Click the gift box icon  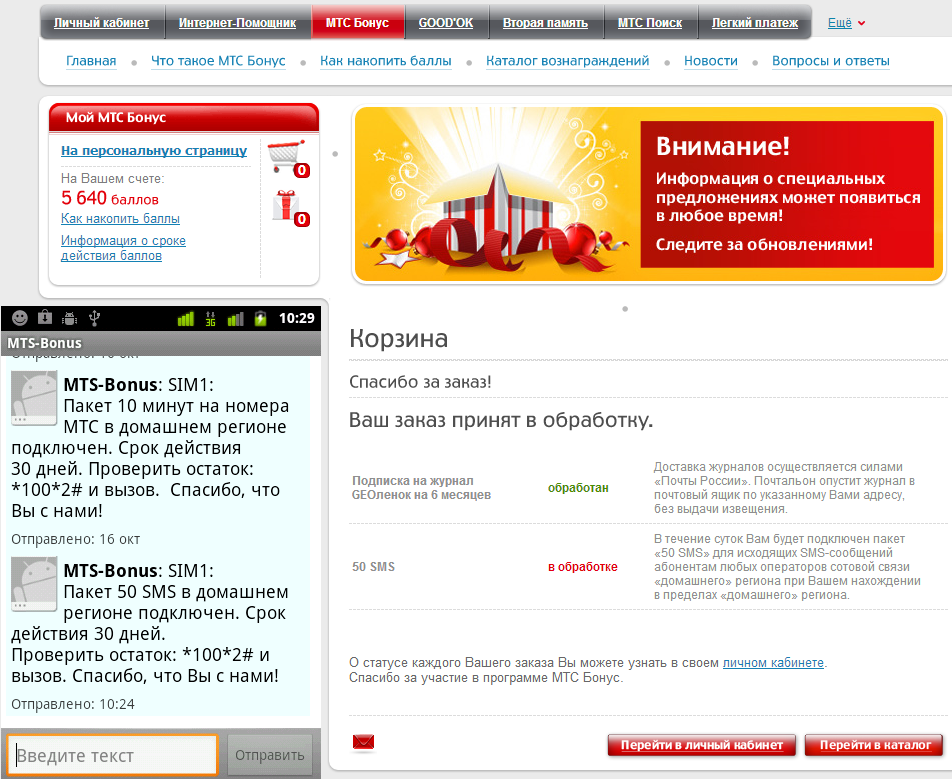(286, 205)
